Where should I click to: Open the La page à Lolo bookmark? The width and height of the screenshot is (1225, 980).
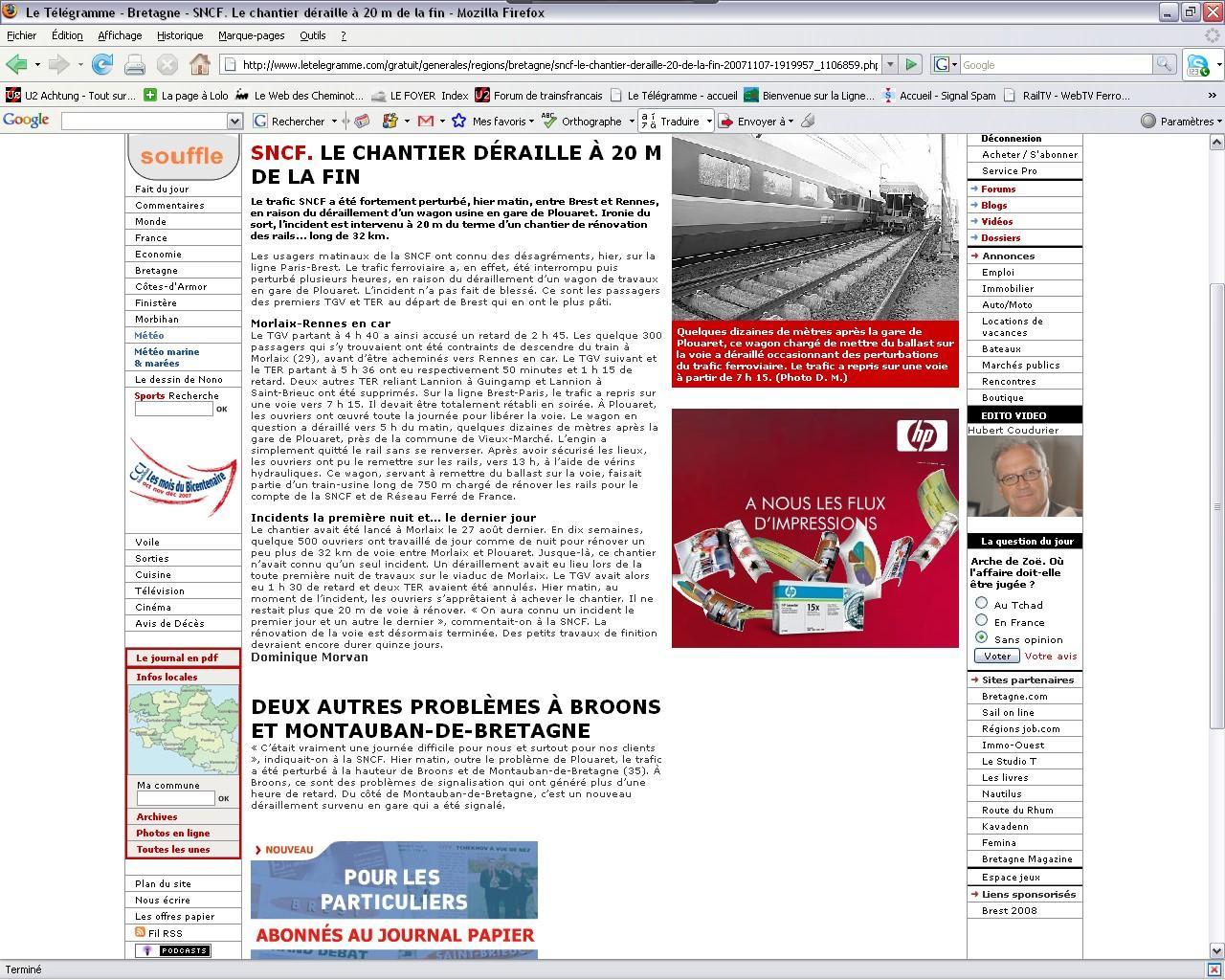pyautogui.click(x=186, y=95)
